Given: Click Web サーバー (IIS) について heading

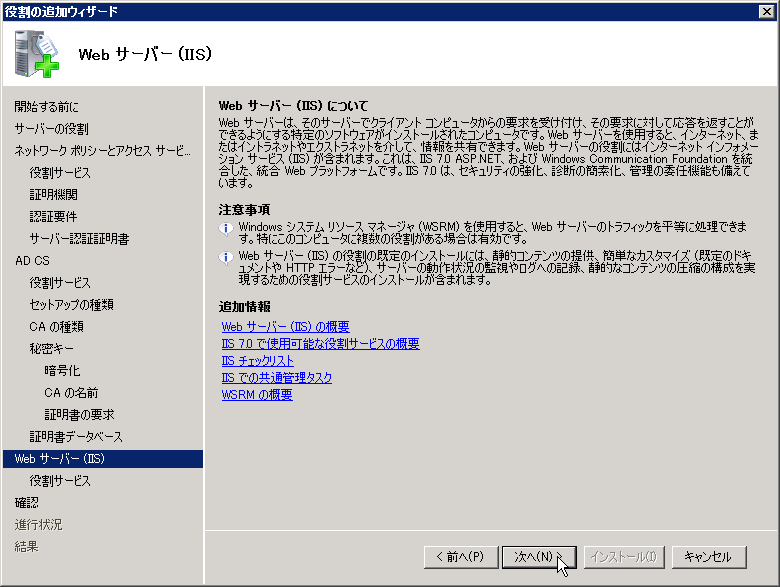Looking at the screenshot, I should tap(293, 105).
